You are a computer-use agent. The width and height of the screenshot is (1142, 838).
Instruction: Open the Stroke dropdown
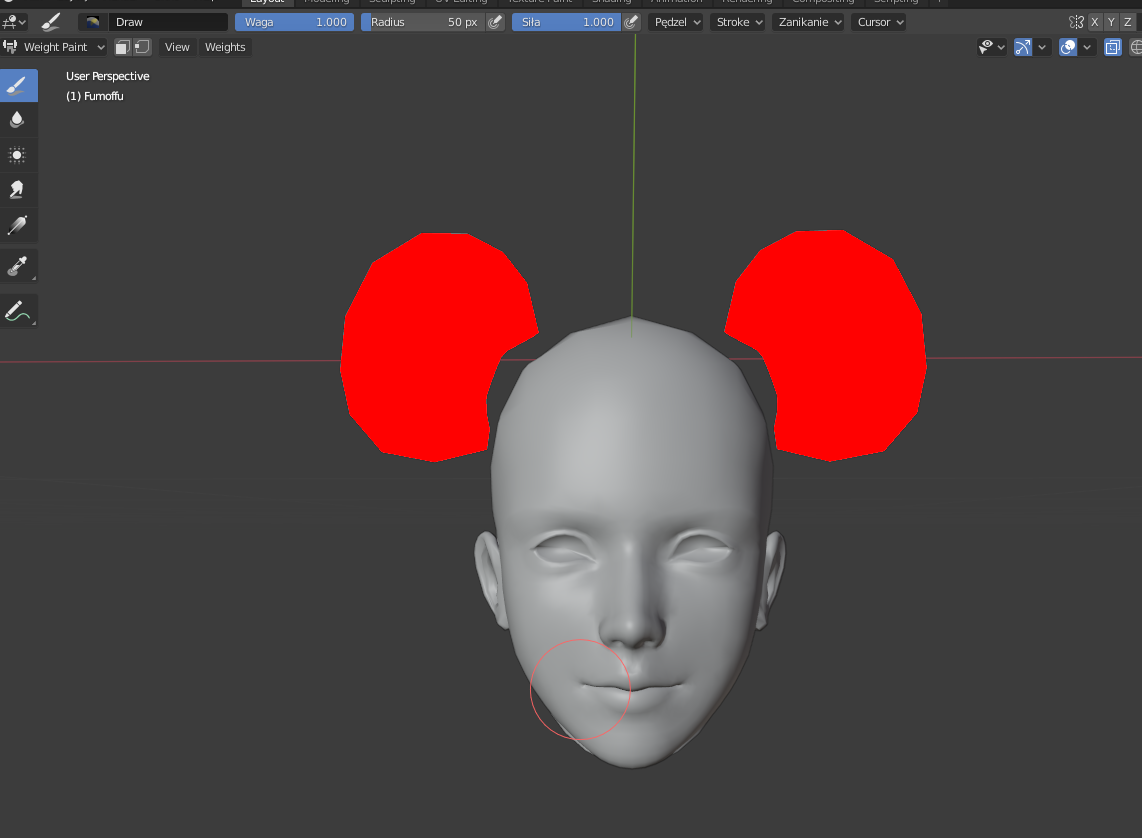[739, 22]
